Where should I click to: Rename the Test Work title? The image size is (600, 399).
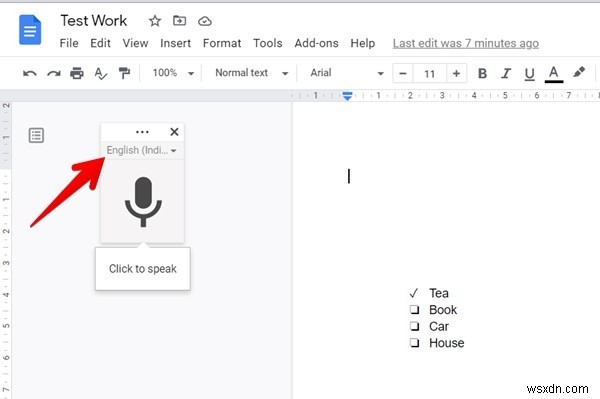click(x=94, y=21)
